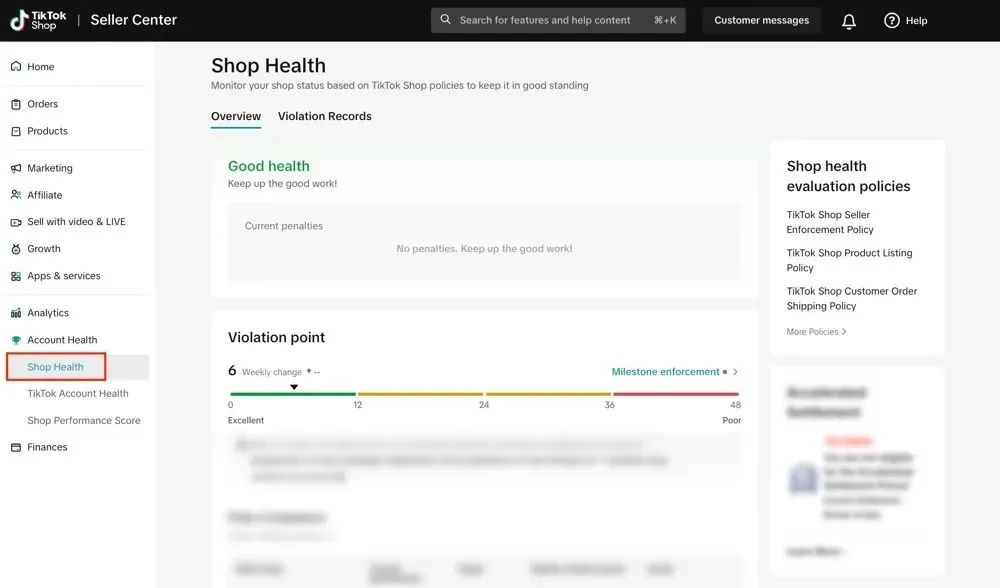The image size is (1000, 588).
Task: Switch to Violation Records tab
Action: point(324,116)
